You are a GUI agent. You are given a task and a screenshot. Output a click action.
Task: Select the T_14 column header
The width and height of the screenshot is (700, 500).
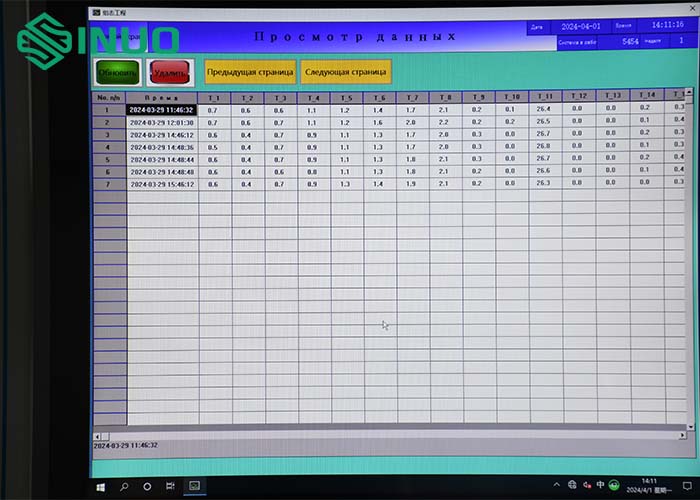[647, 95]
